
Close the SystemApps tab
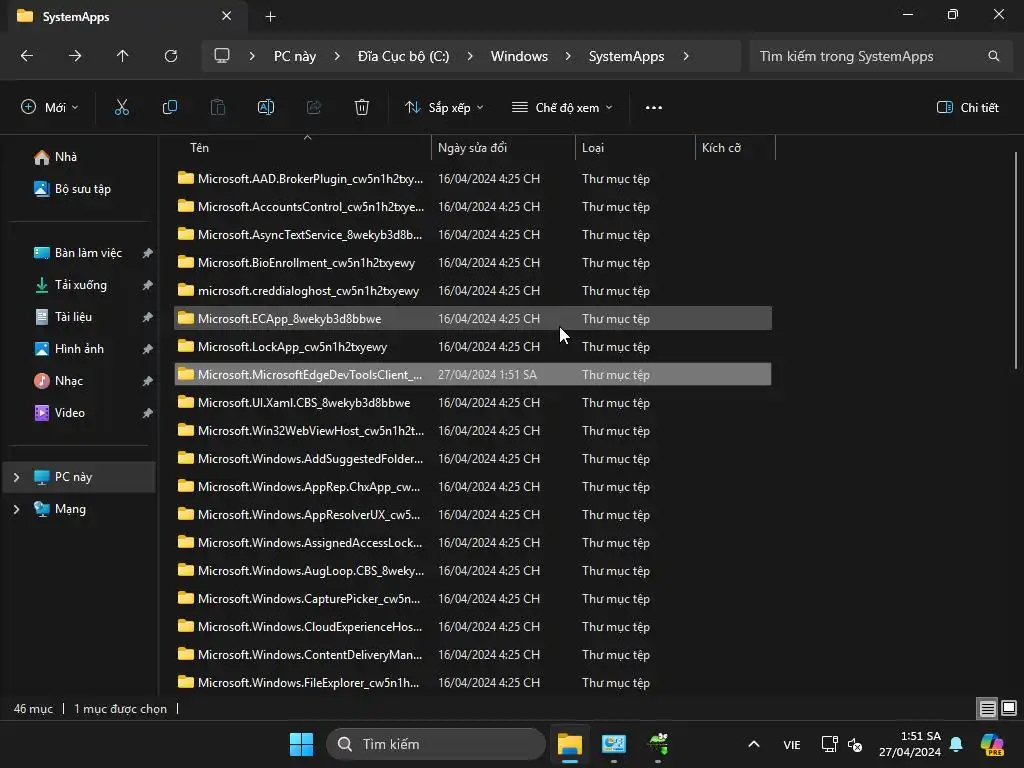tap(227, 16)
